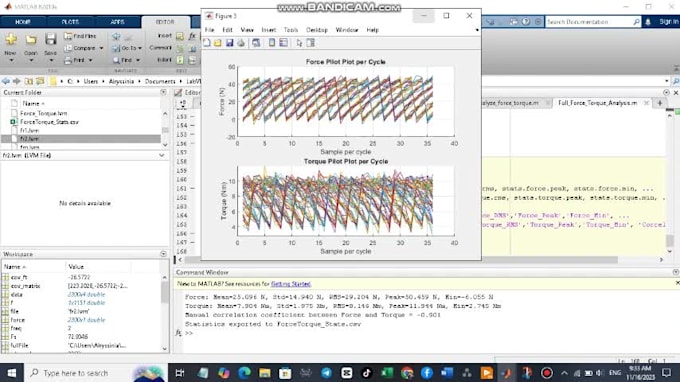Switch to the PLOTS ribbon tab
680x382 pixels.
click(x=70, y=22)
